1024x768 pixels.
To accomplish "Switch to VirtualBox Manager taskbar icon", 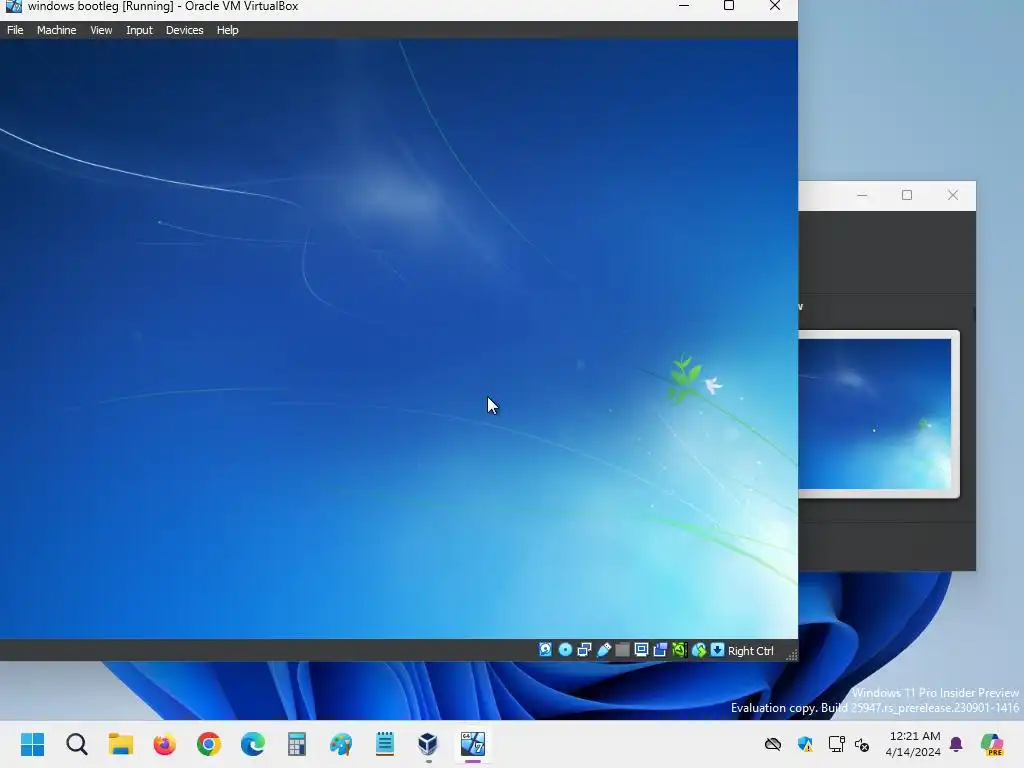I will point(428,744).
